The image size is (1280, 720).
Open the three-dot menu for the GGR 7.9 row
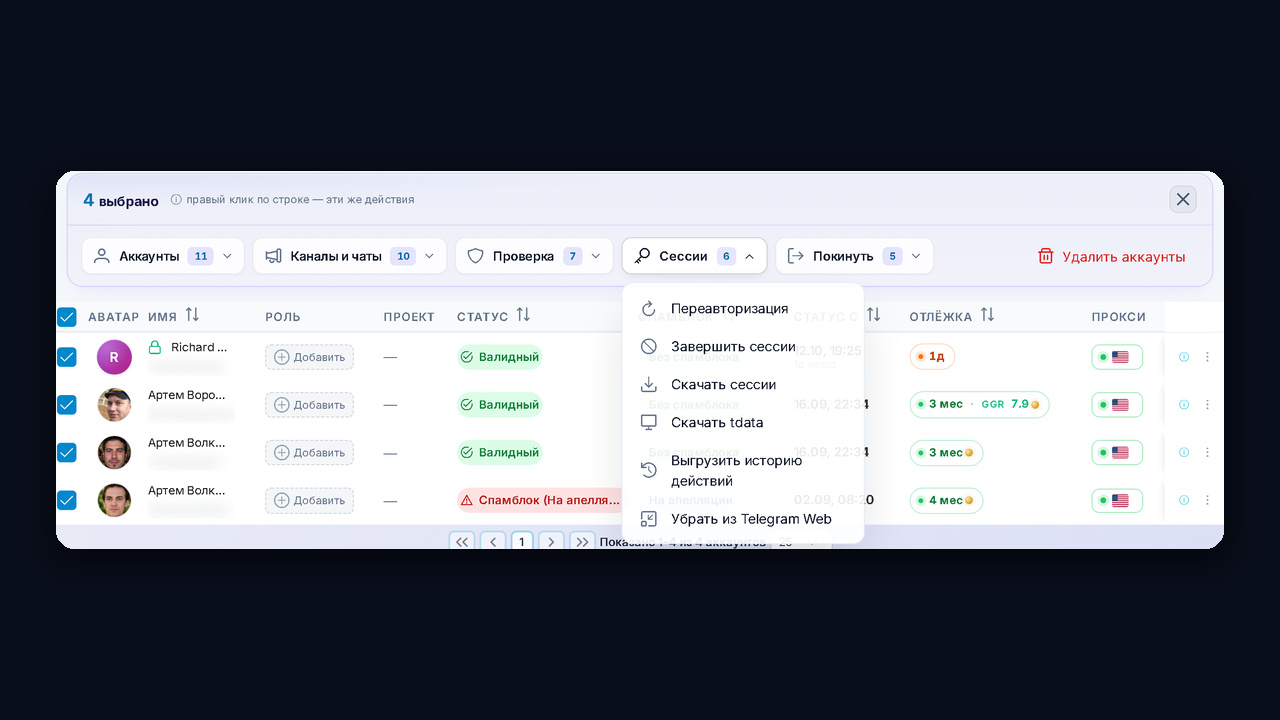point(1207,405)
